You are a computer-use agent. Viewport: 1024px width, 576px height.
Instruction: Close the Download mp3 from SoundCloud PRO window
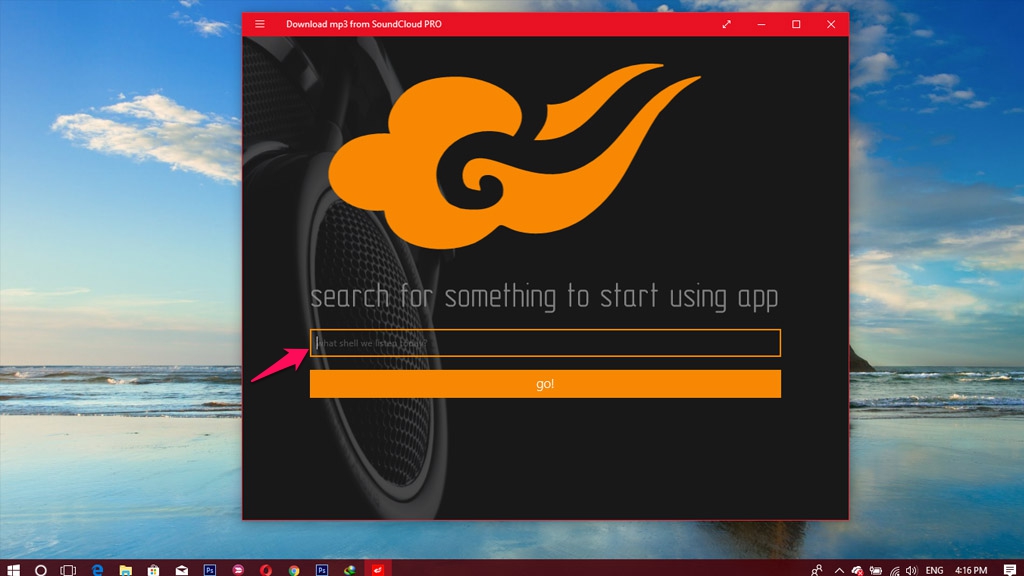click(x=831, y=24)
